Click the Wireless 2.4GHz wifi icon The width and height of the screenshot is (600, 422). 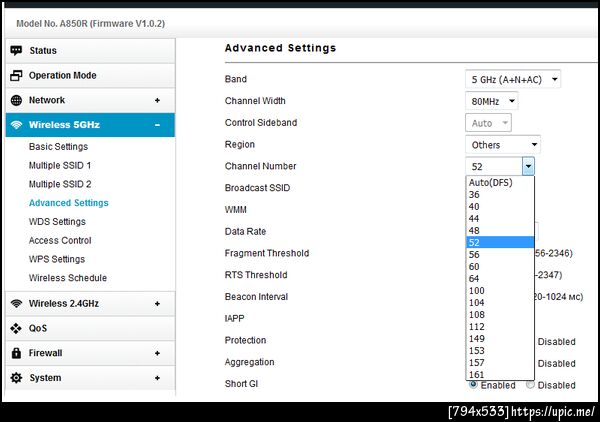coord(16,304)
